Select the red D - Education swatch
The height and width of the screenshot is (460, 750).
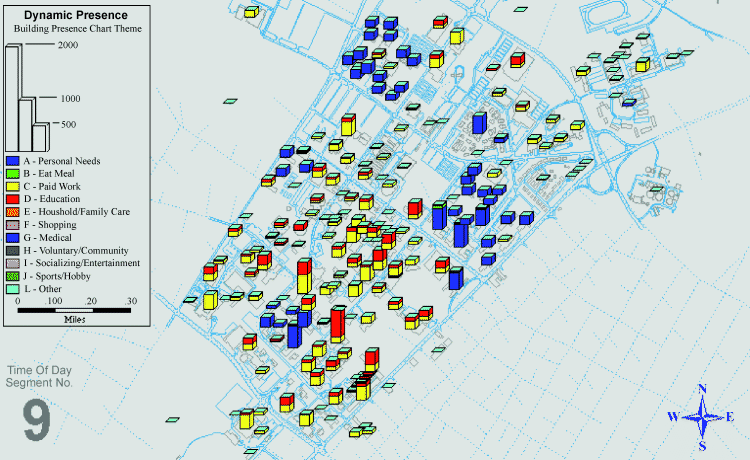(12, 199)
